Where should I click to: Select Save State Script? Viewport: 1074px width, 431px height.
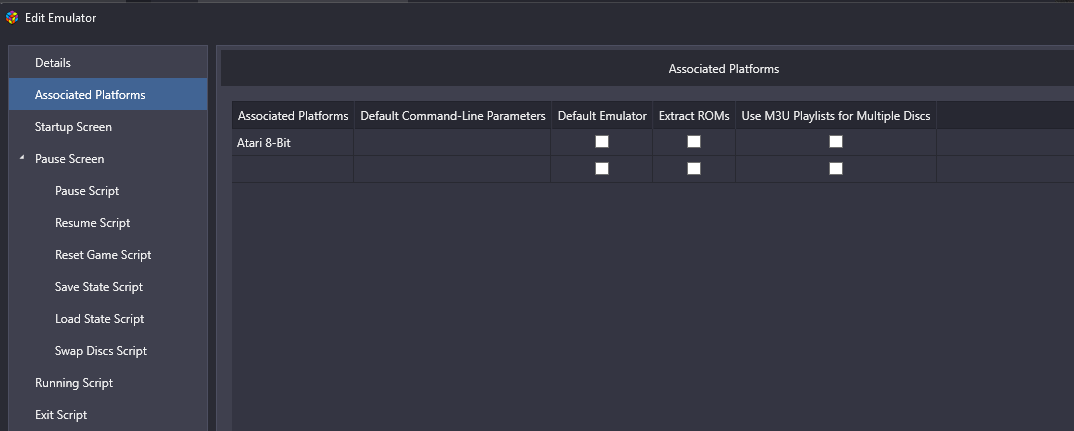coord(108,286)
